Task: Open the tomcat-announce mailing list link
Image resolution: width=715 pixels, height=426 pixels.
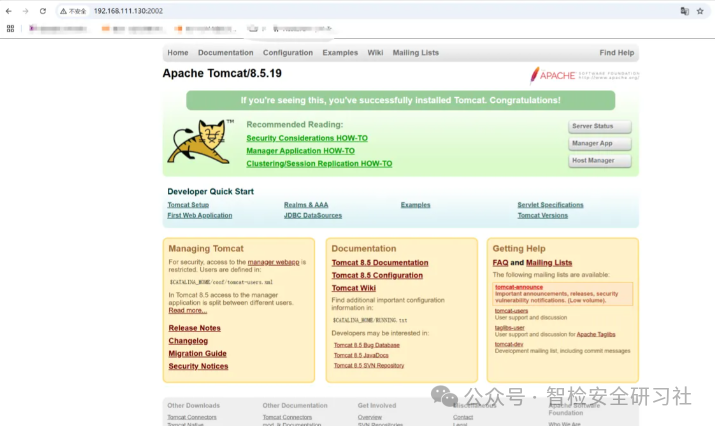Action: tap(519, 287)
